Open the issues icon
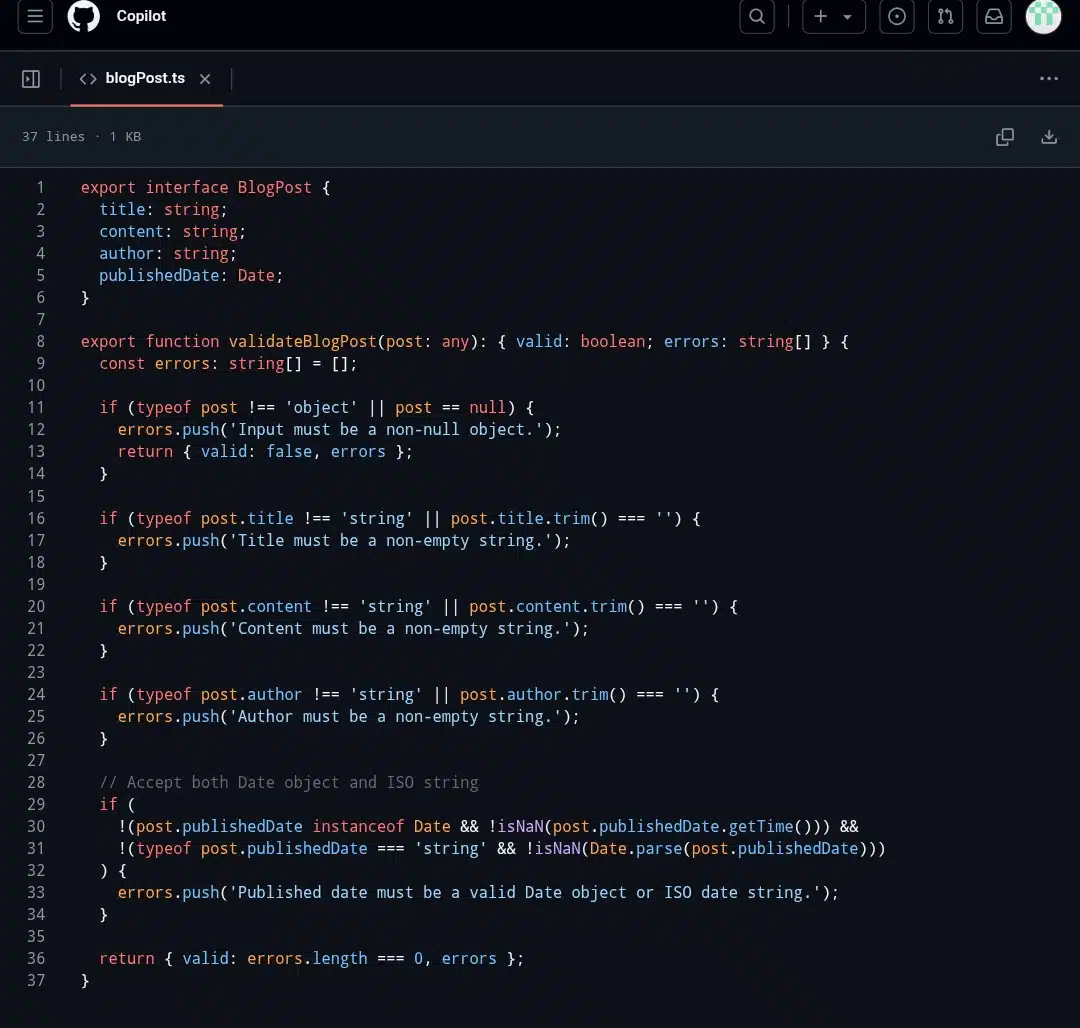The height and width of the screenshot is (1028, 1080). pyautogui.click(x=897, y=16)
